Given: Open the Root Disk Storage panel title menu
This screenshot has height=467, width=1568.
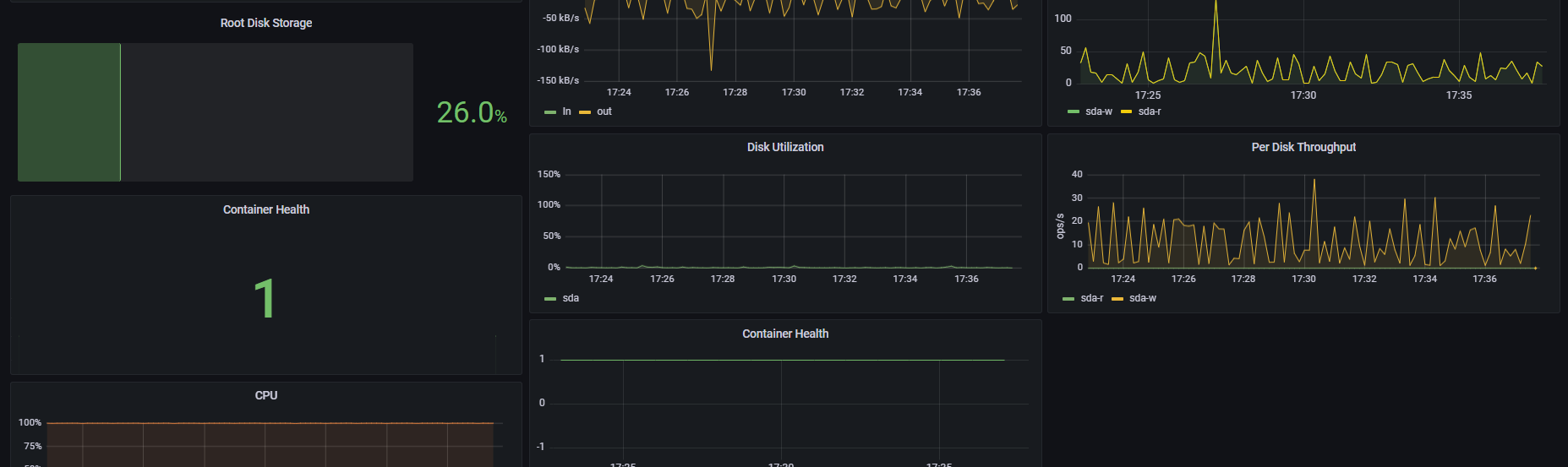Looking at the screenshot, I should pyautogui.click(x=266, y=23).
